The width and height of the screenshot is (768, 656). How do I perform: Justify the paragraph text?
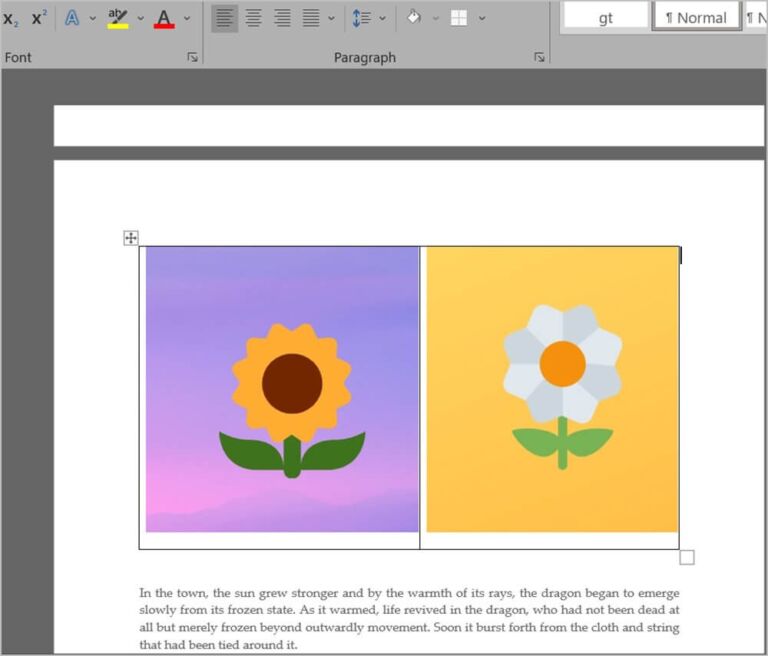(311, 18)
